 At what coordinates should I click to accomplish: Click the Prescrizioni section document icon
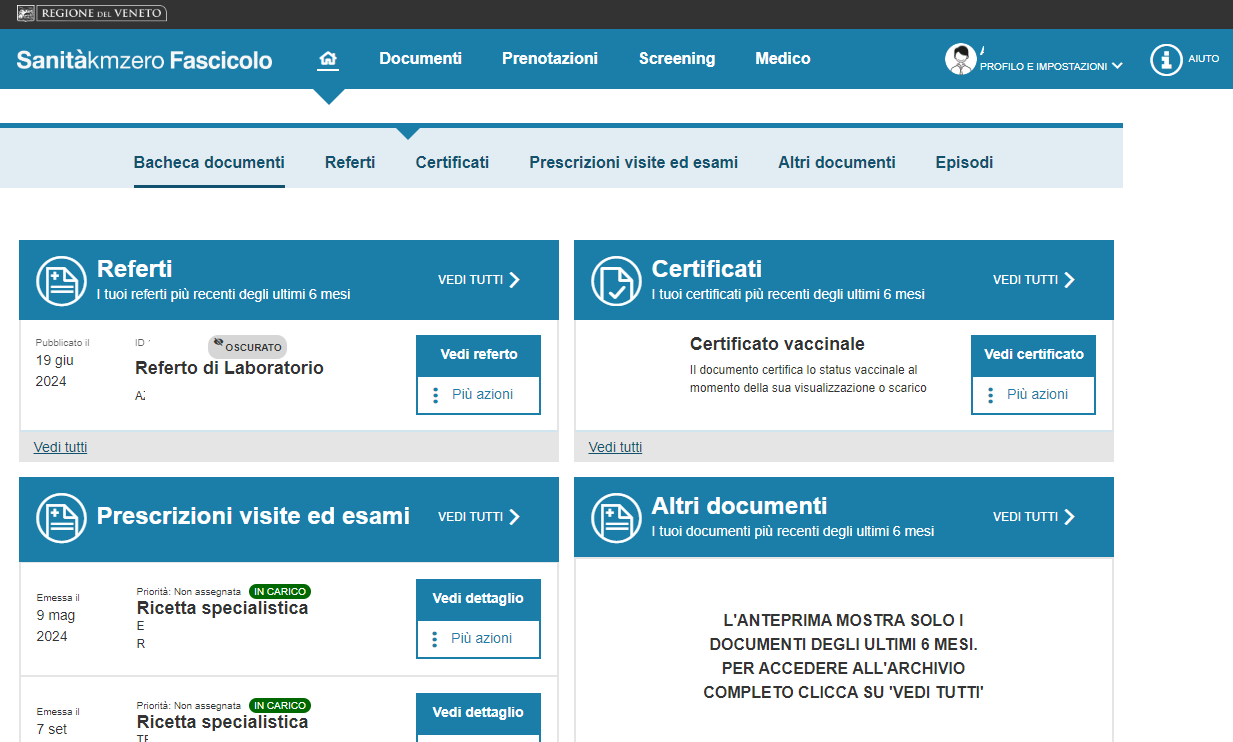62,518
